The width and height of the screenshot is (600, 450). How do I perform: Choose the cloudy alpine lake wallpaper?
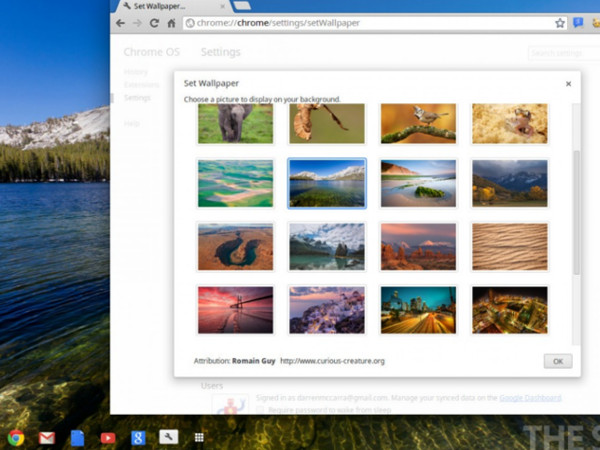pos(327,247)
